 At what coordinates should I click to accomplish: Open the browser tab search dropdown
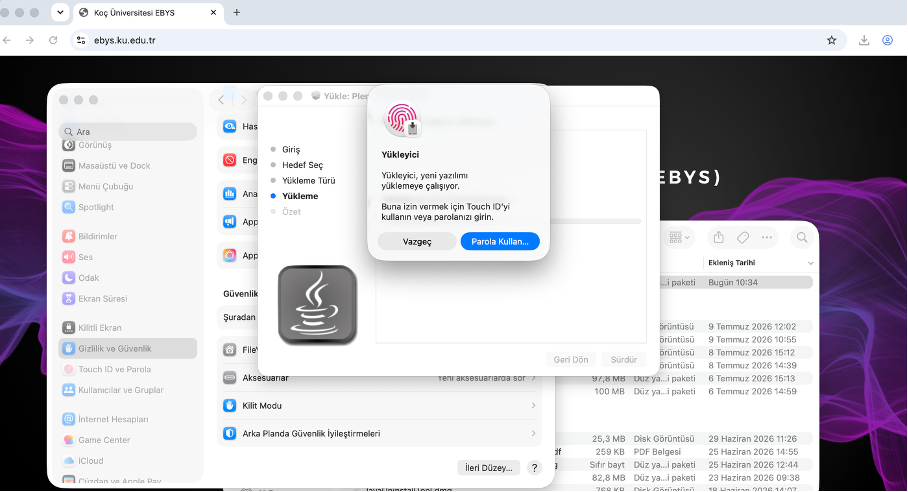60,12
